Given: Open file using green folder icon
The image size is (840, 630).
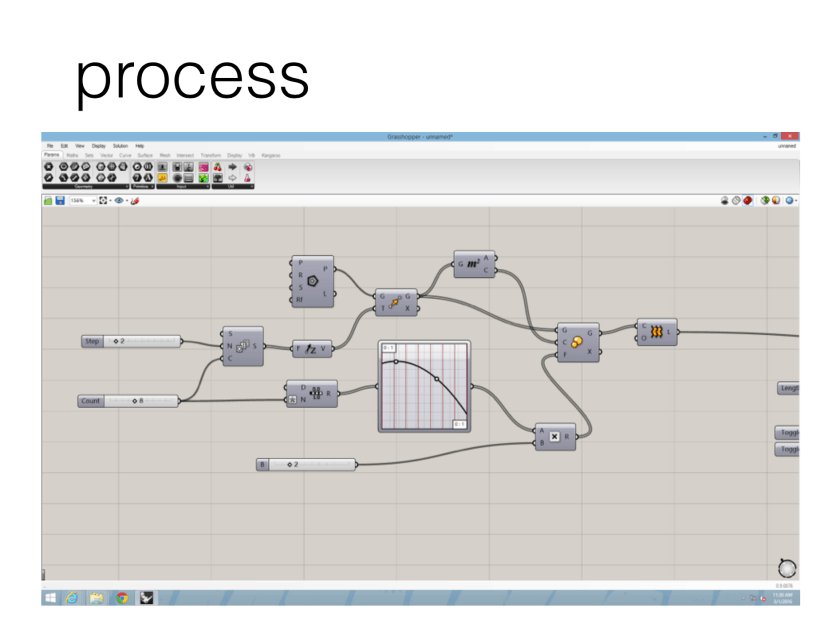Looking at the screenshot, I should [48, 200].
